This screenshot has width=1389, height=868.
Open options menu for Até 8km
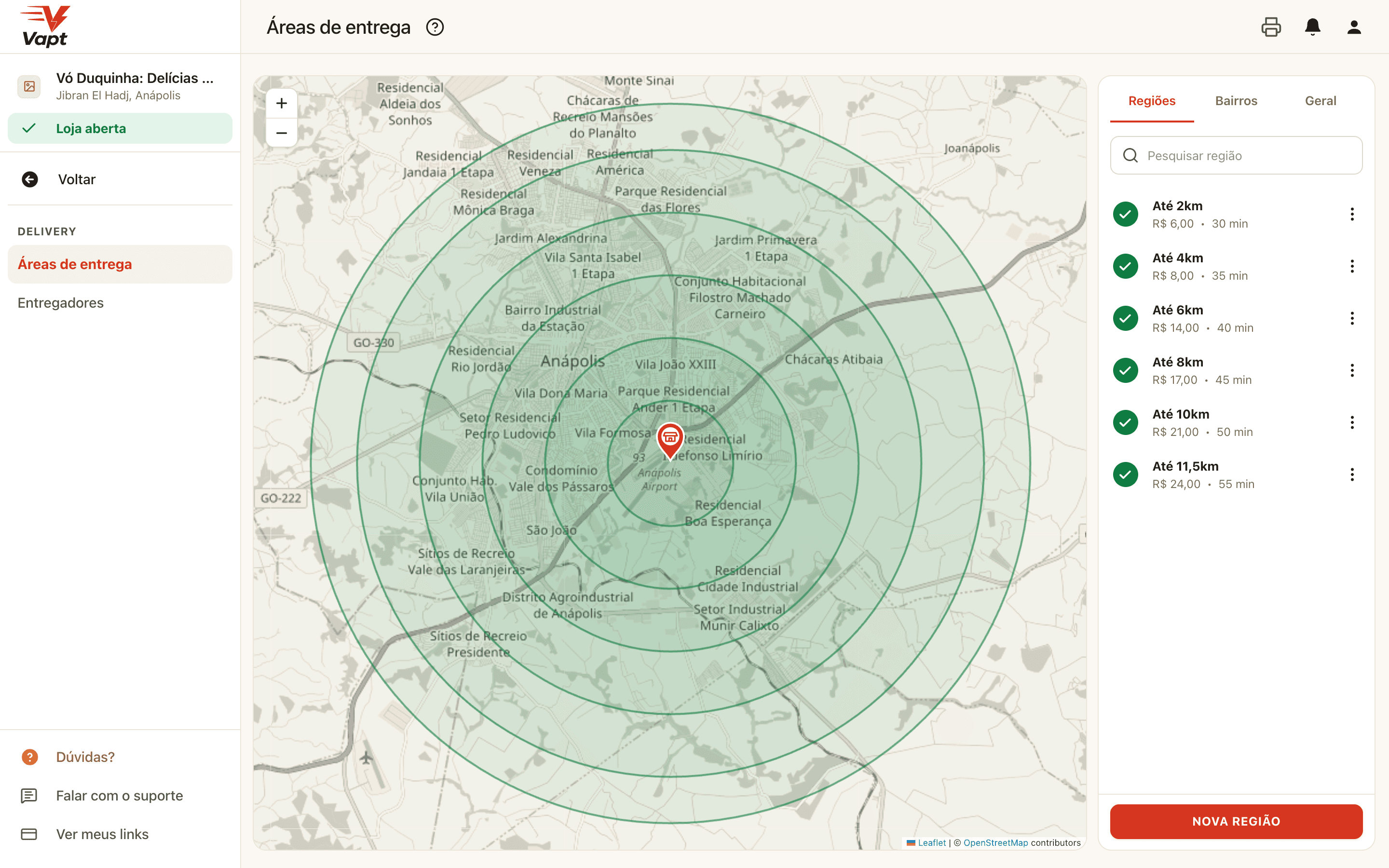1352,370
